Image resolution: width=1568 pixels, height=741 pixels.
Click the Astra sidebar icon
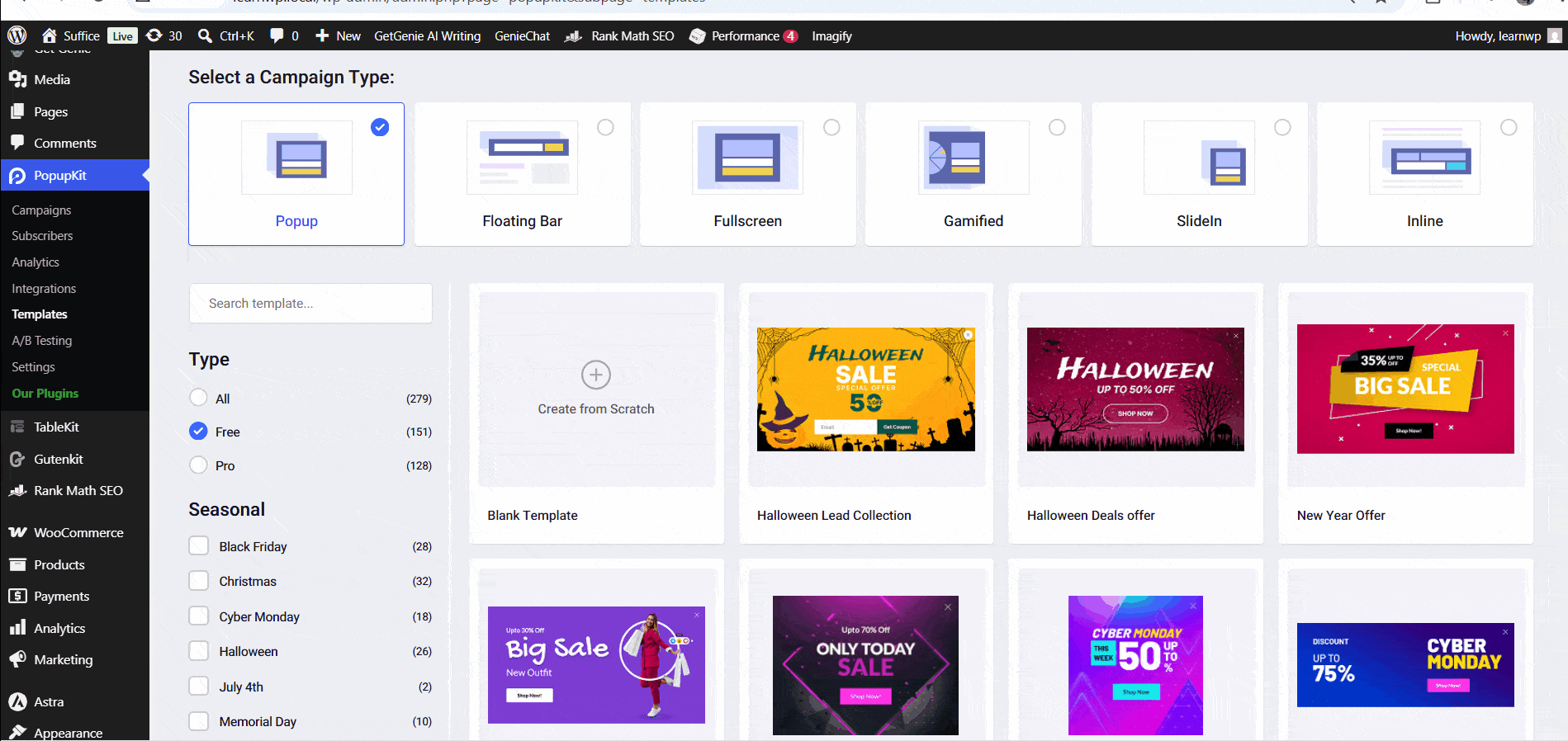pyautogui.click(x=17, y=701)
